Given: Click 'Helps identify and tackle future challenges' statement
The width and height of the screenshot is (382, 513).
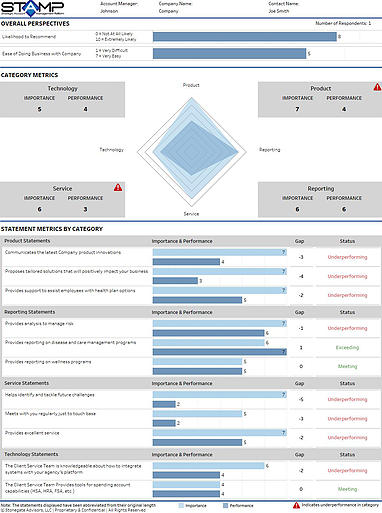Looking at the screenshot, I should click(x=50, y=395).
